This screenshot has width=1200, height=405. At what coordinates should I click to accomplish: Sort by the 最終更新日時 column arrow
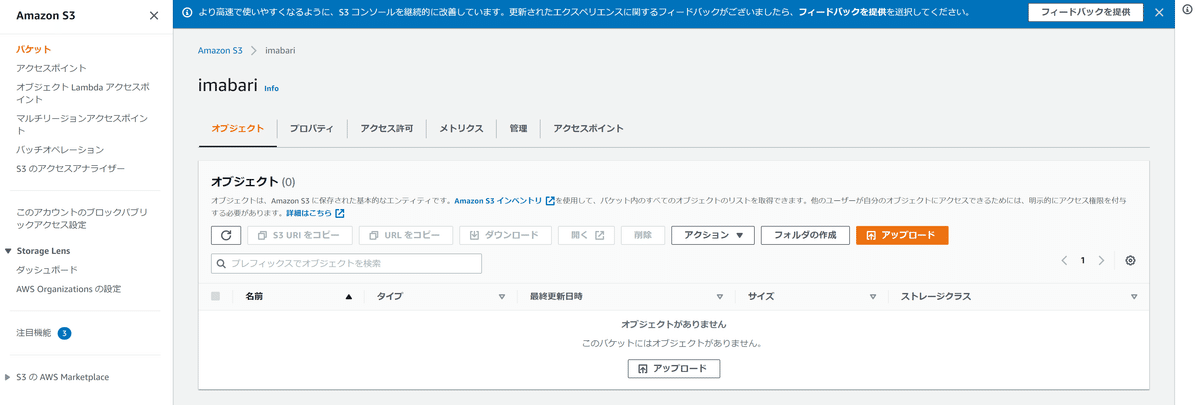[x=720, y=297]
